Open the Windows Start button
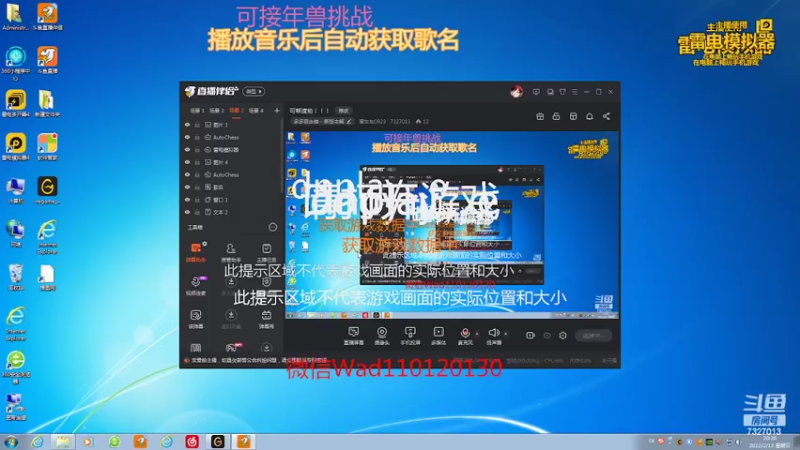800x450 pixels. point(11,442)
